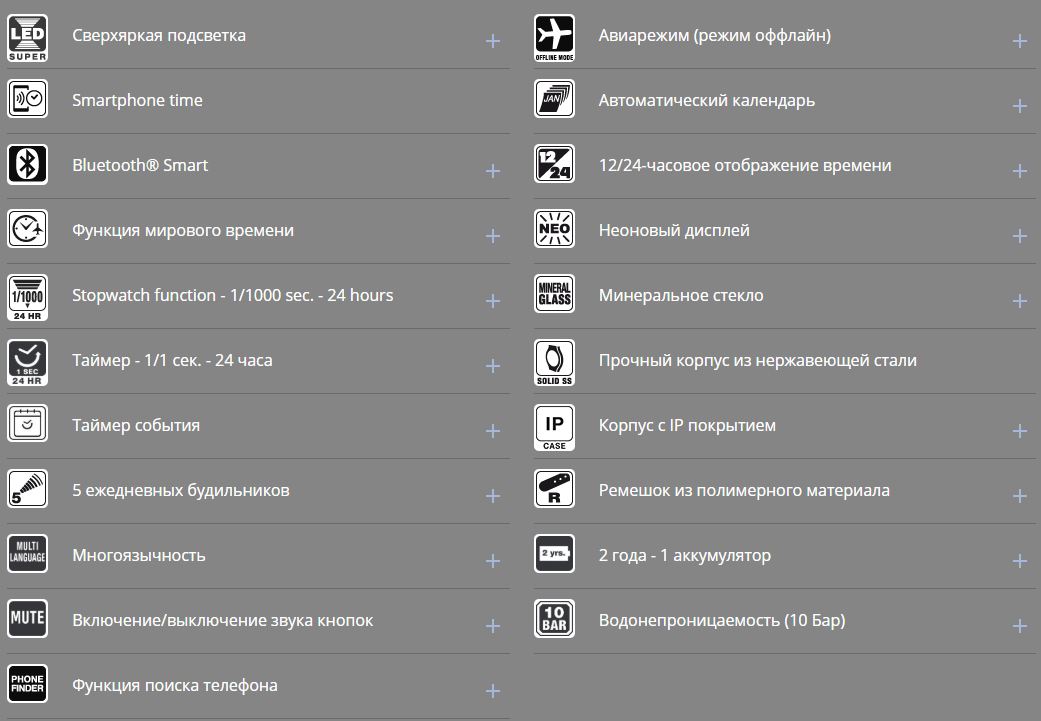Click the IP Case coating icon
This screenshot has height=721, width=1041.
pyautogui.click(x=554, y=426)
